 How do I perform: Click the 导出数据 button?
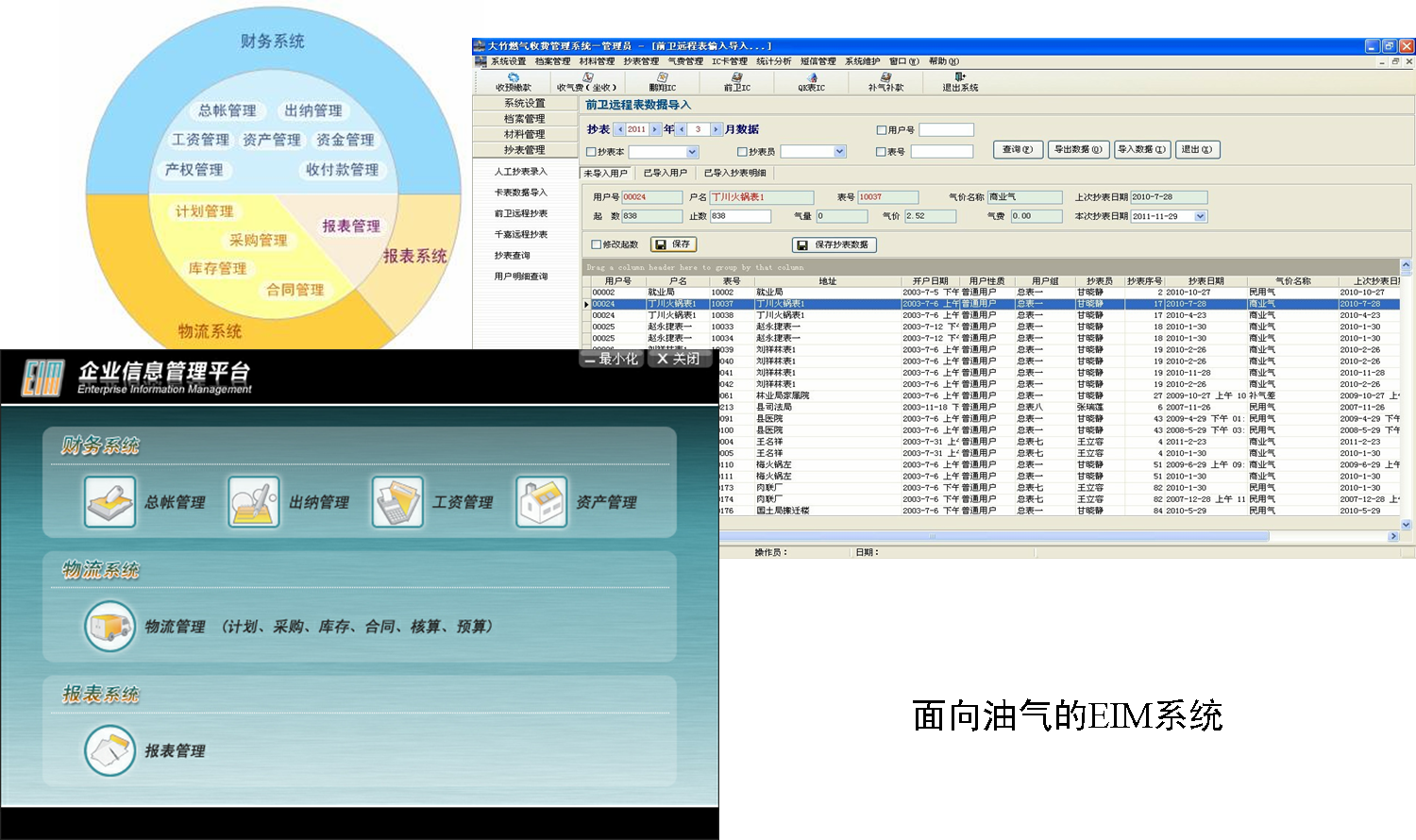1078,149
